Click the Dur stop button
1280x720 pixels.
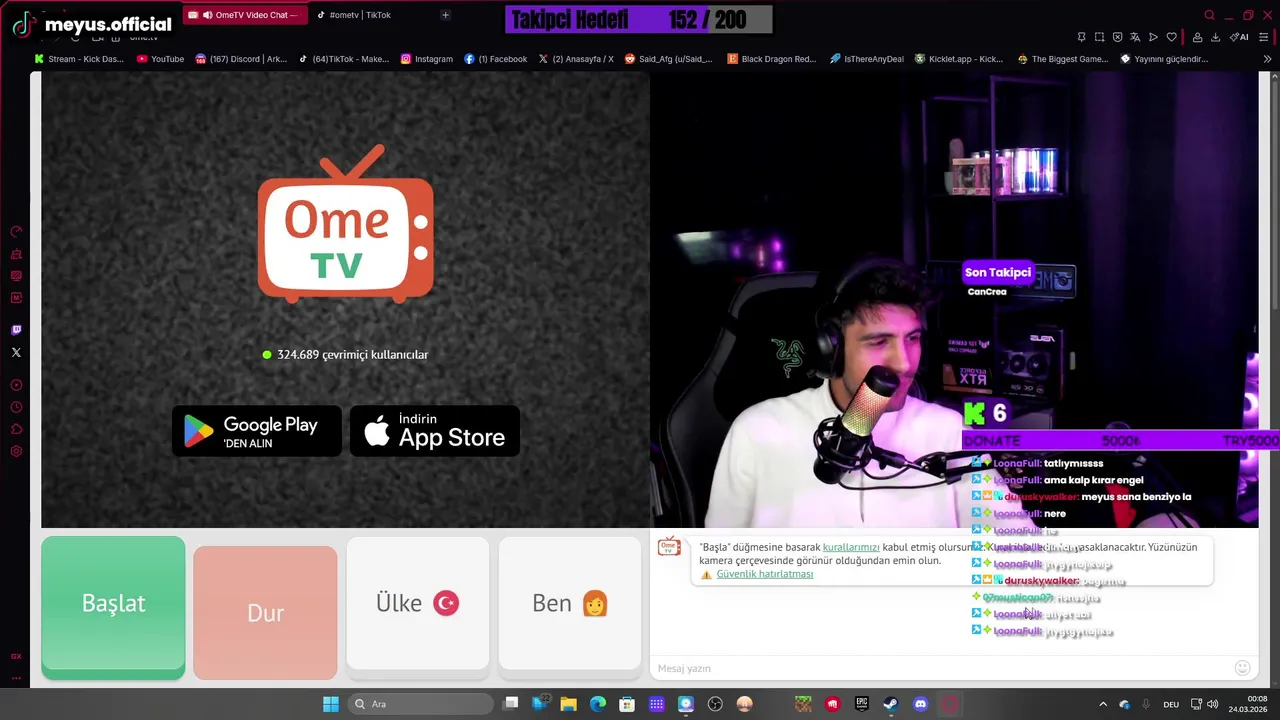point(265,613)
